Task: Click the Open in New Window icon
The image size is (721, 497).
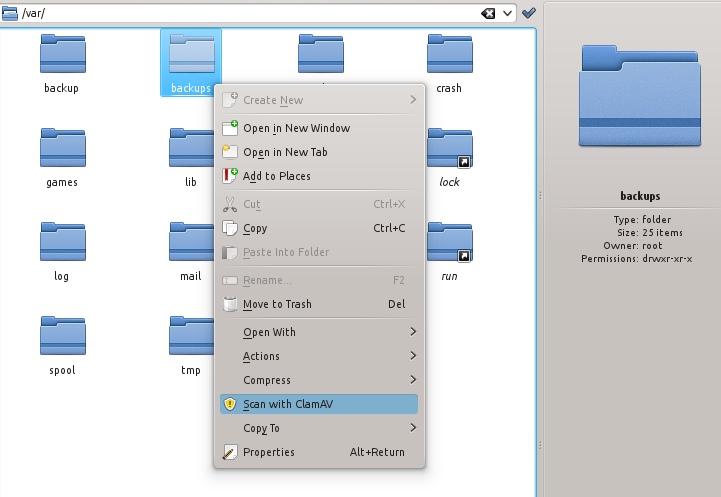Action: pos(230,128)
